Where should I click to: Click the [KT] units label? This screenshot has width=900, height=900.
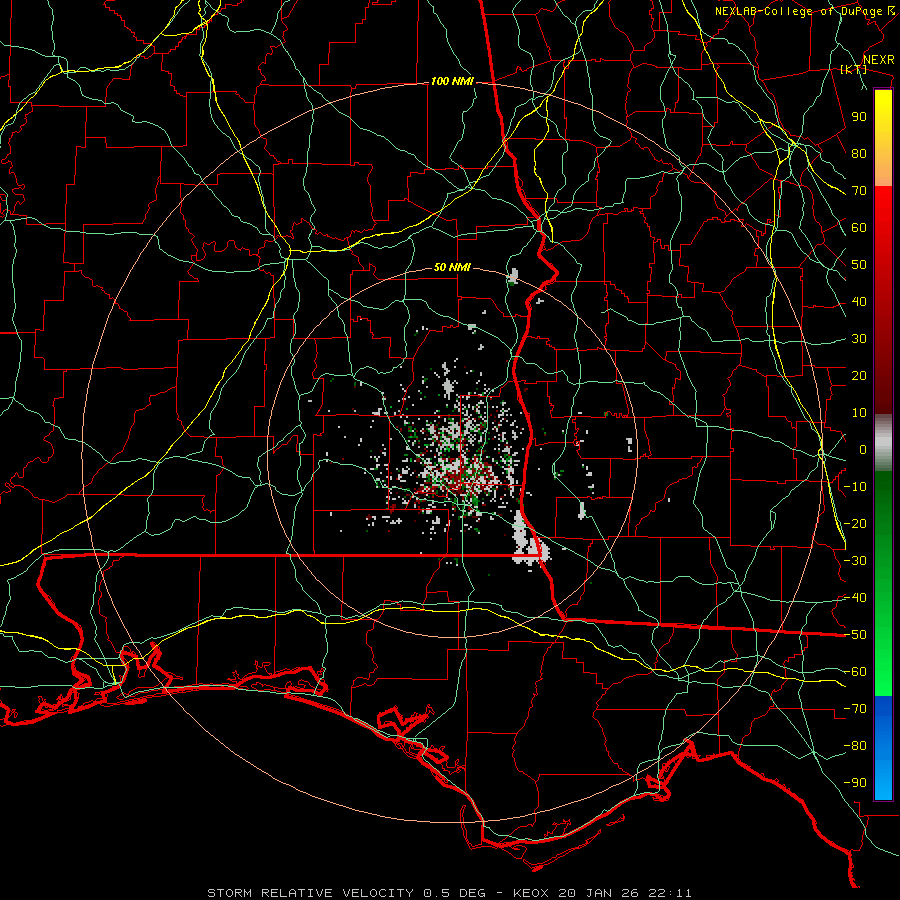click(x=853, y=69)
